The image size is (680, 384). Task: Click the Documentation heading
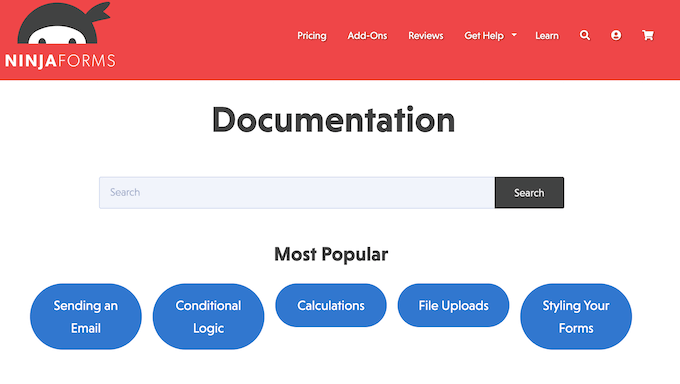333,120
